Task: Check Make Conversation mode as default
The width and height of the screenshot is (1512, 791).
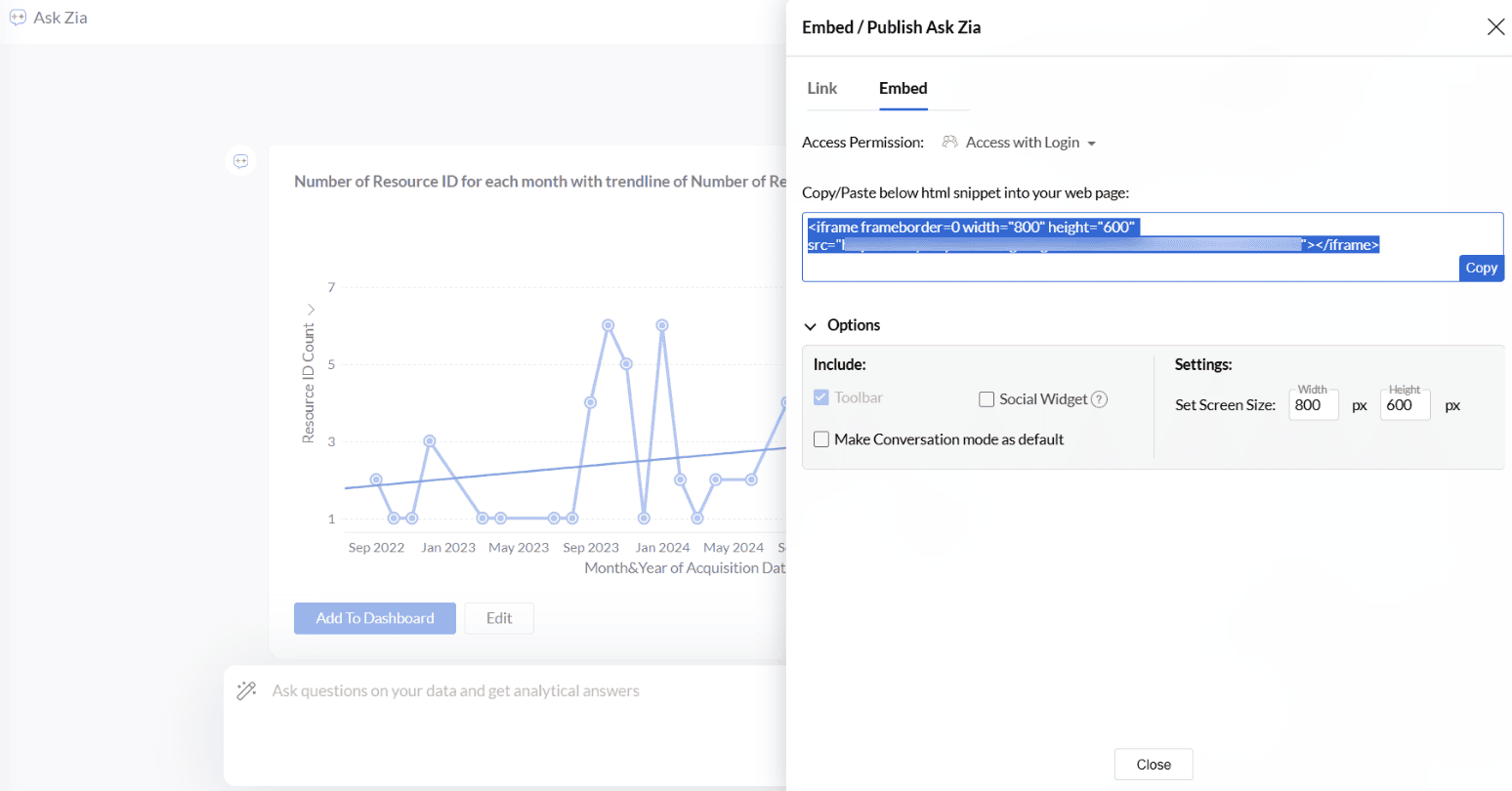Action: 821,439
